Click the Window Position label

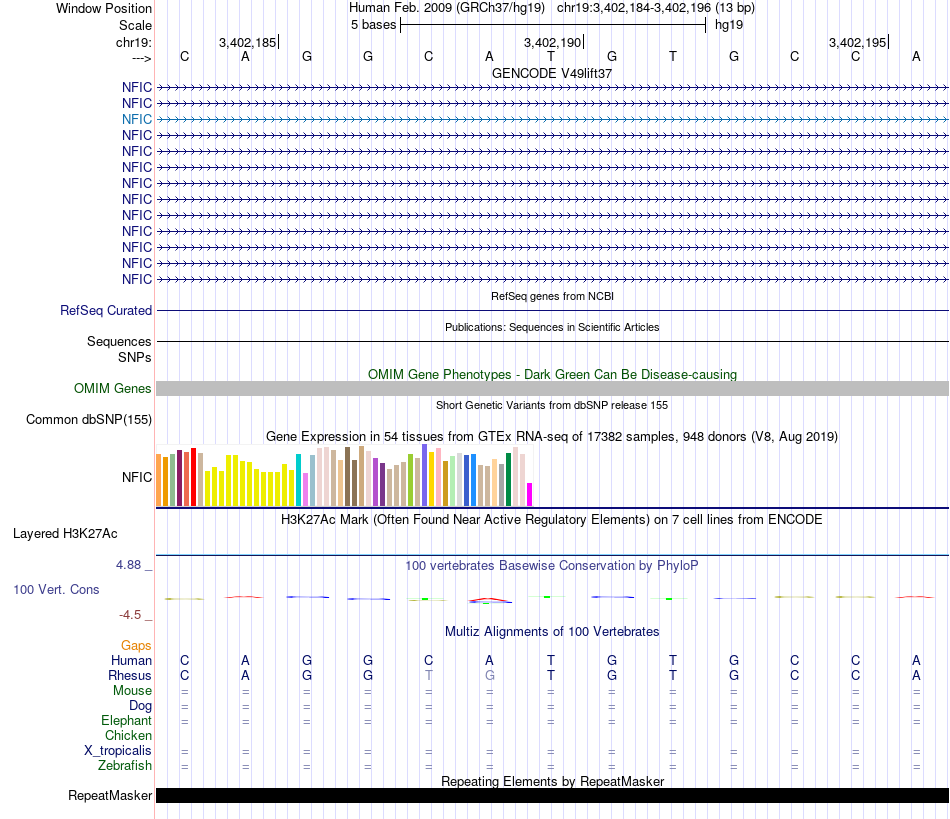[104, 8]
